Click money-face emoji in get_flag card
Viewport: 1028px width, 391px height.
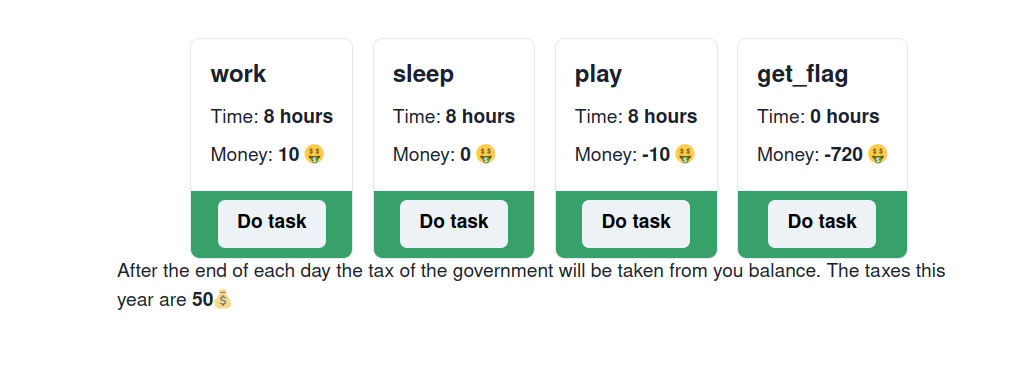pos(877,155)
